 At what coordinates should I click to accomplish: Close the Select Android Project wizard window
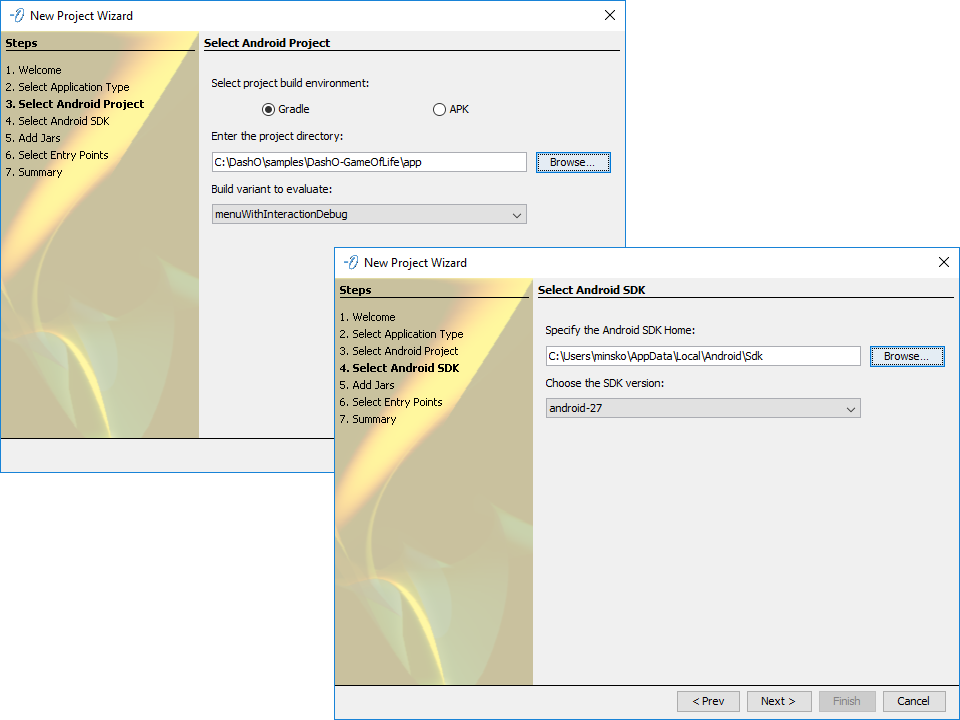click(x=609, y=16)
